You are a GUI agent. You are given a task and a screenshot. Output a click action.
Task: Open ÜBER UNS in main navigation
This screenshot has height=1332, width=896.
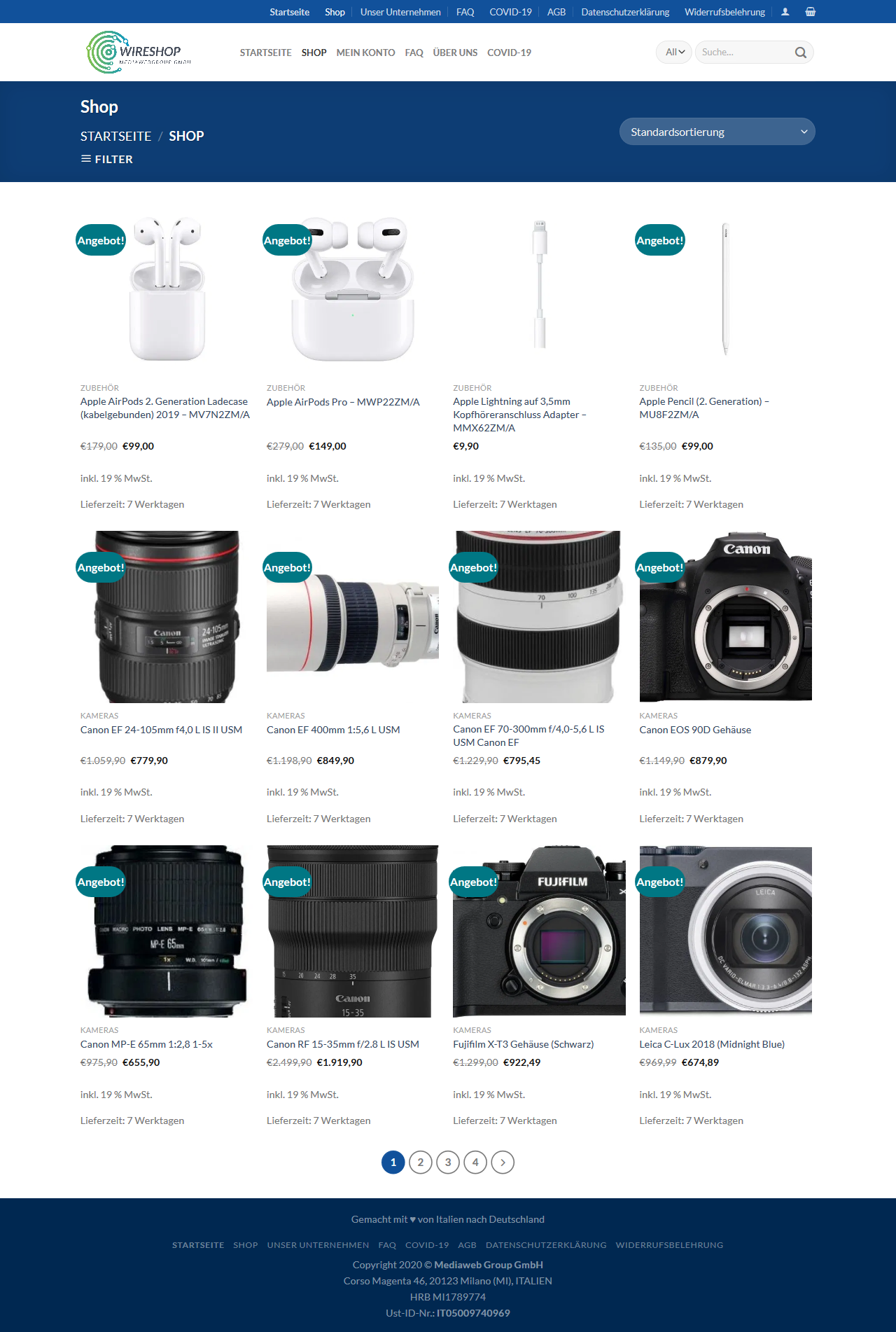click(455, 53)
